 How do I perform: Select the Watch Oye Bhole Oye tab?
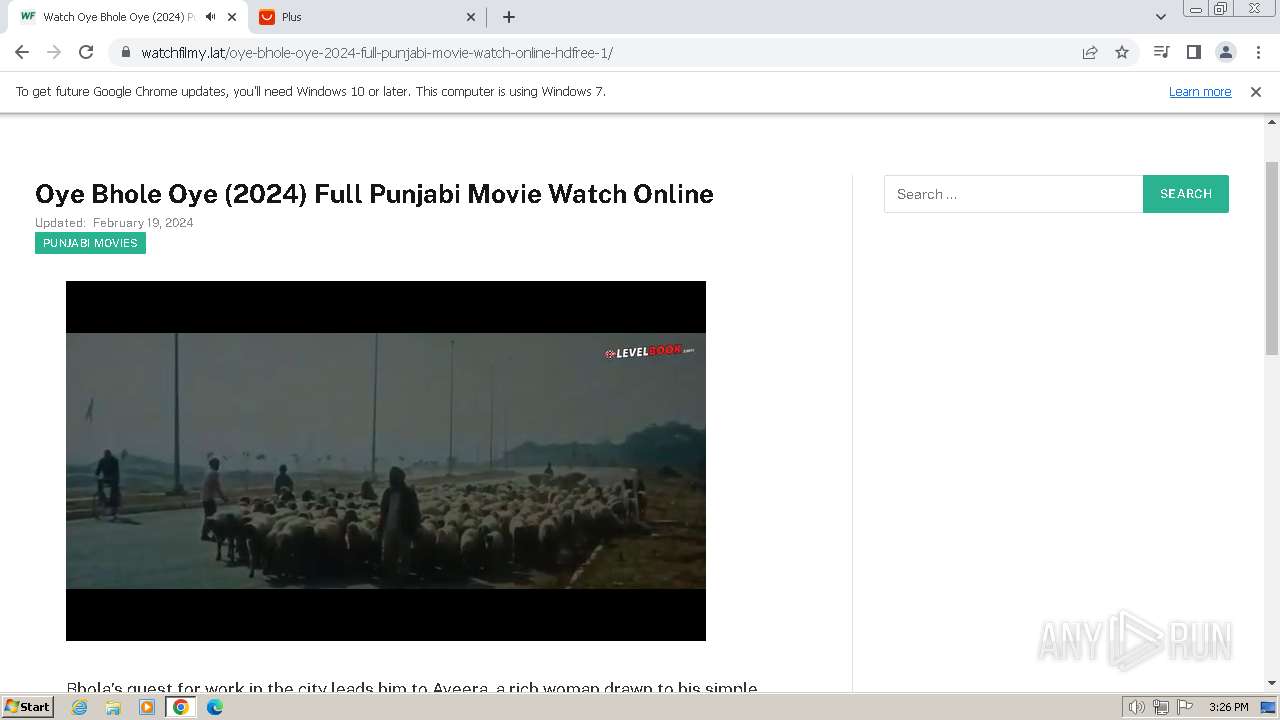click(x=127, y=17)
